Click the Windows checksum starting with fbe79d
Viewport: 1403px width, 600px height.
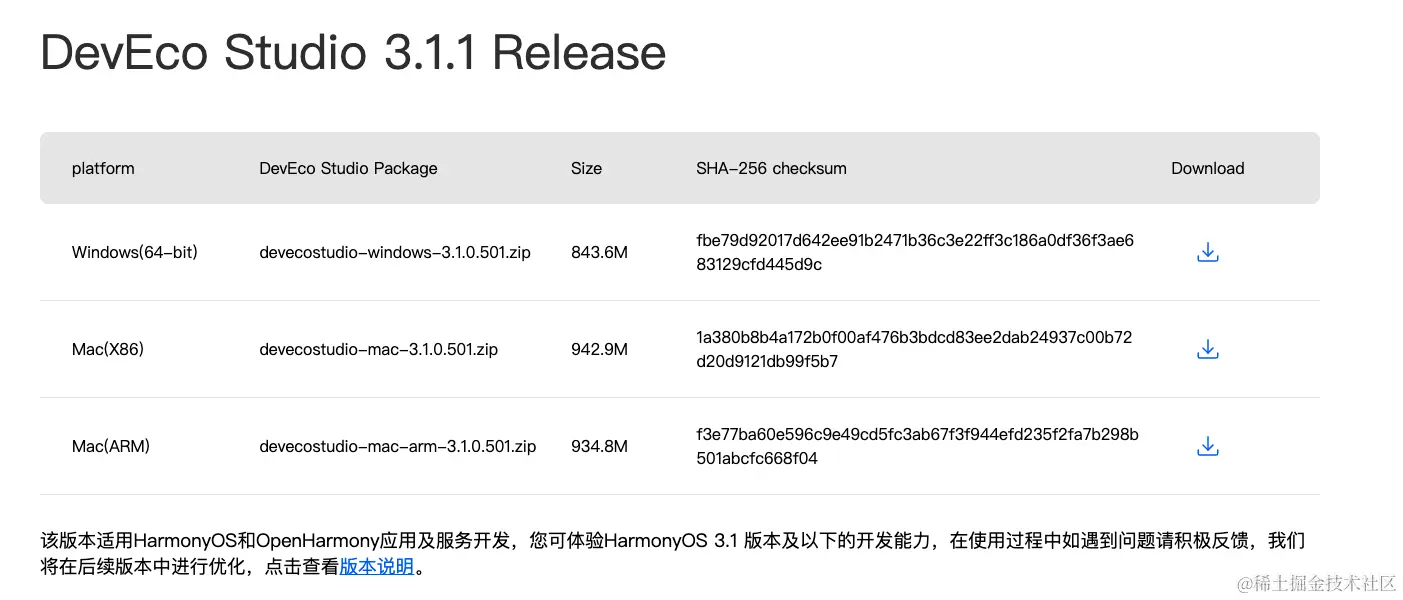tap(914, 252)
